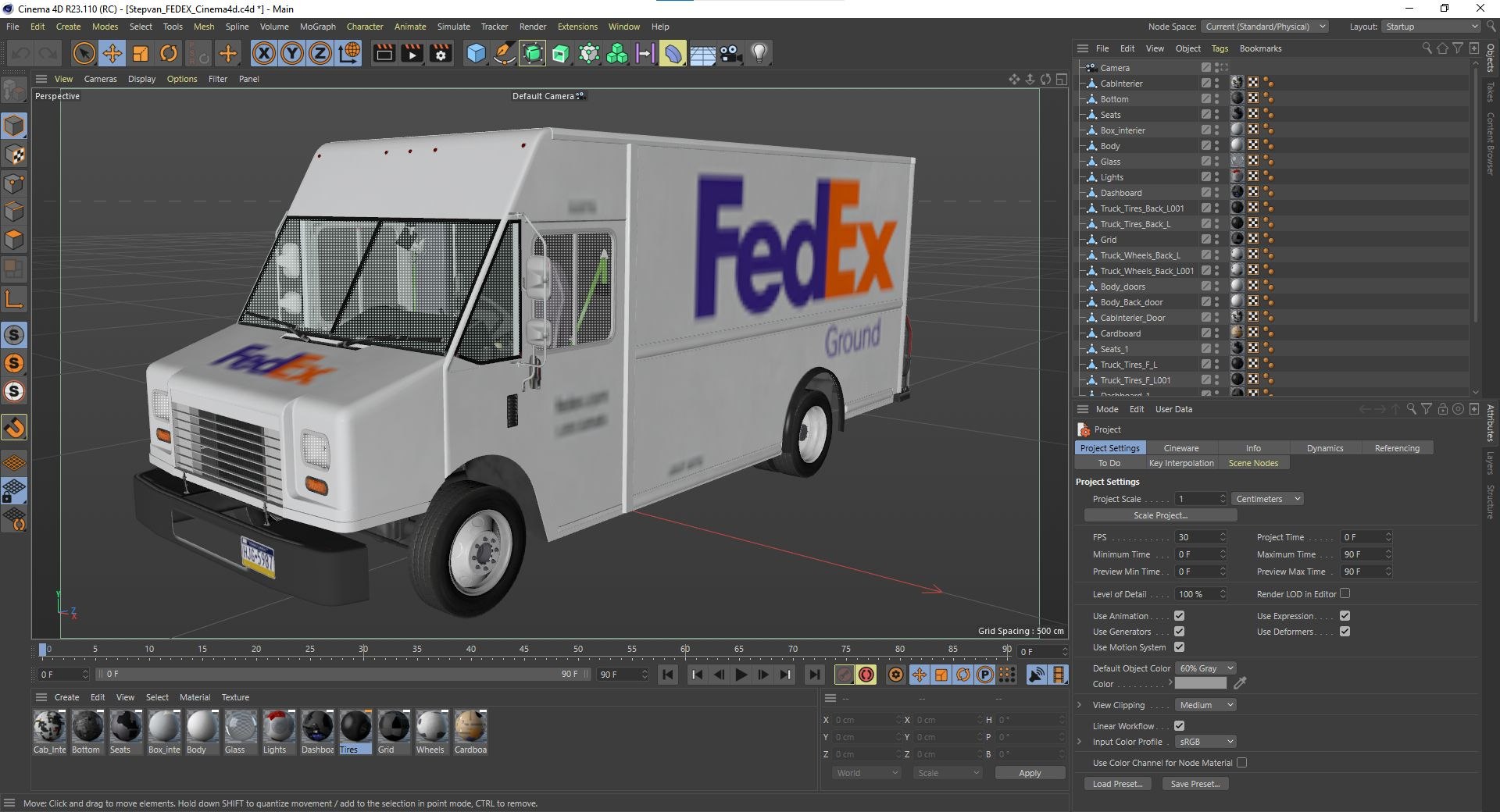Toggle Autokeying on timeline

click(866, 675)
